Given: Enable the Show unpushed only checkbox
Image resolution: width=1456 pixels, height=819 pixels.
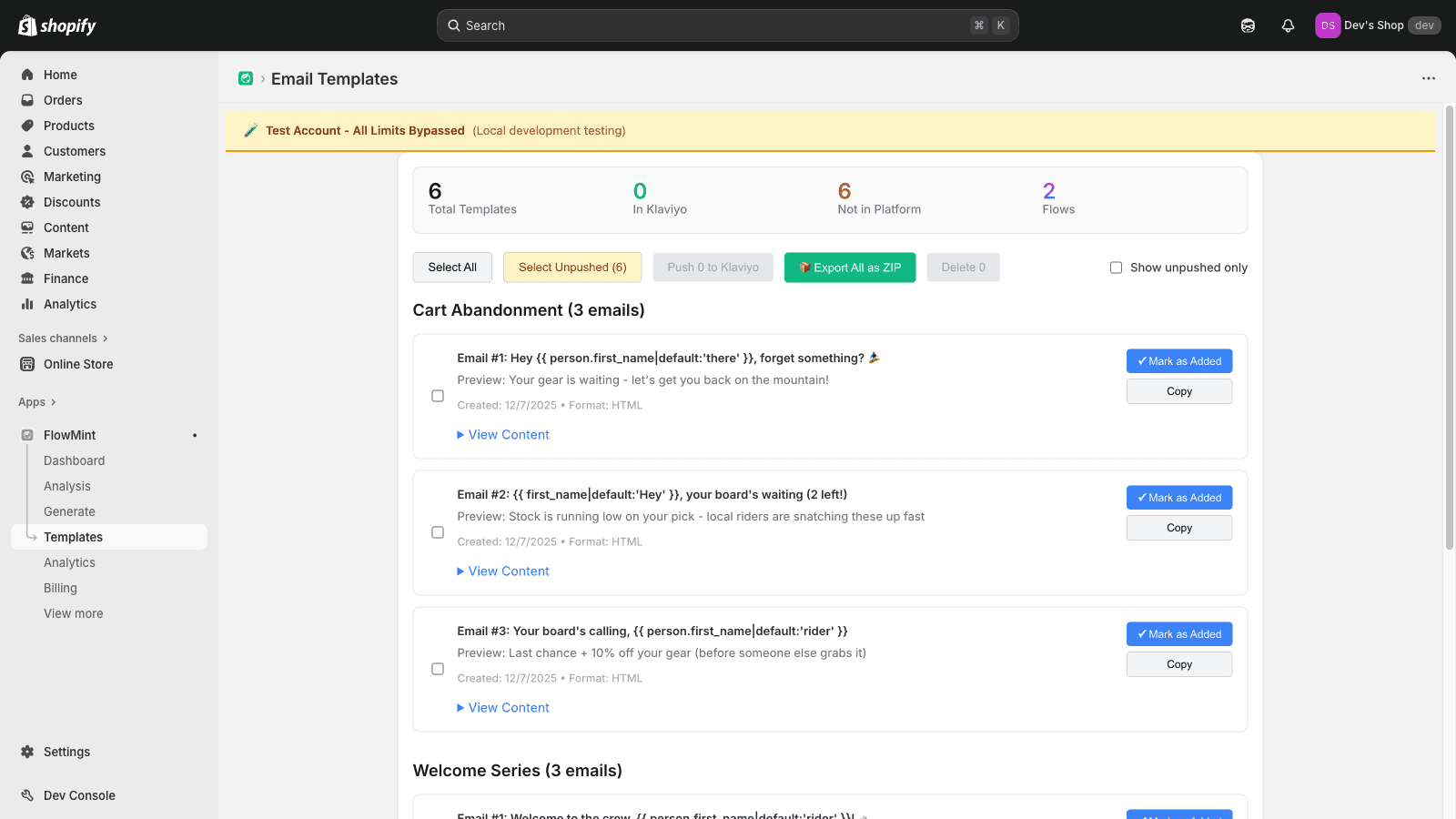Looking at the screenshot, I should [1116, 268].
